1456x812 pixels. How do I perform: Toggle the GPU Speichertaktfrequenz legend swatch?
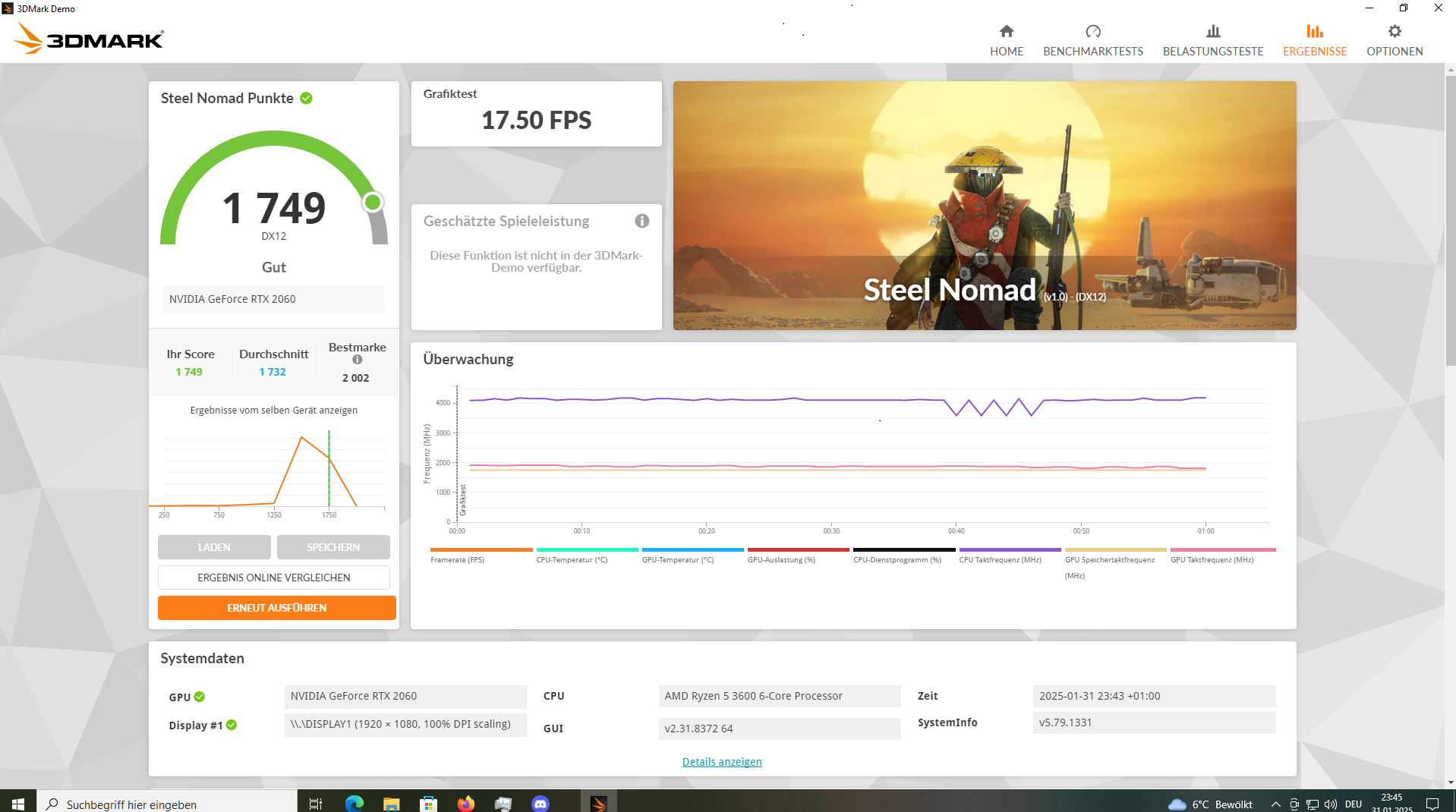coord(1116,549)
